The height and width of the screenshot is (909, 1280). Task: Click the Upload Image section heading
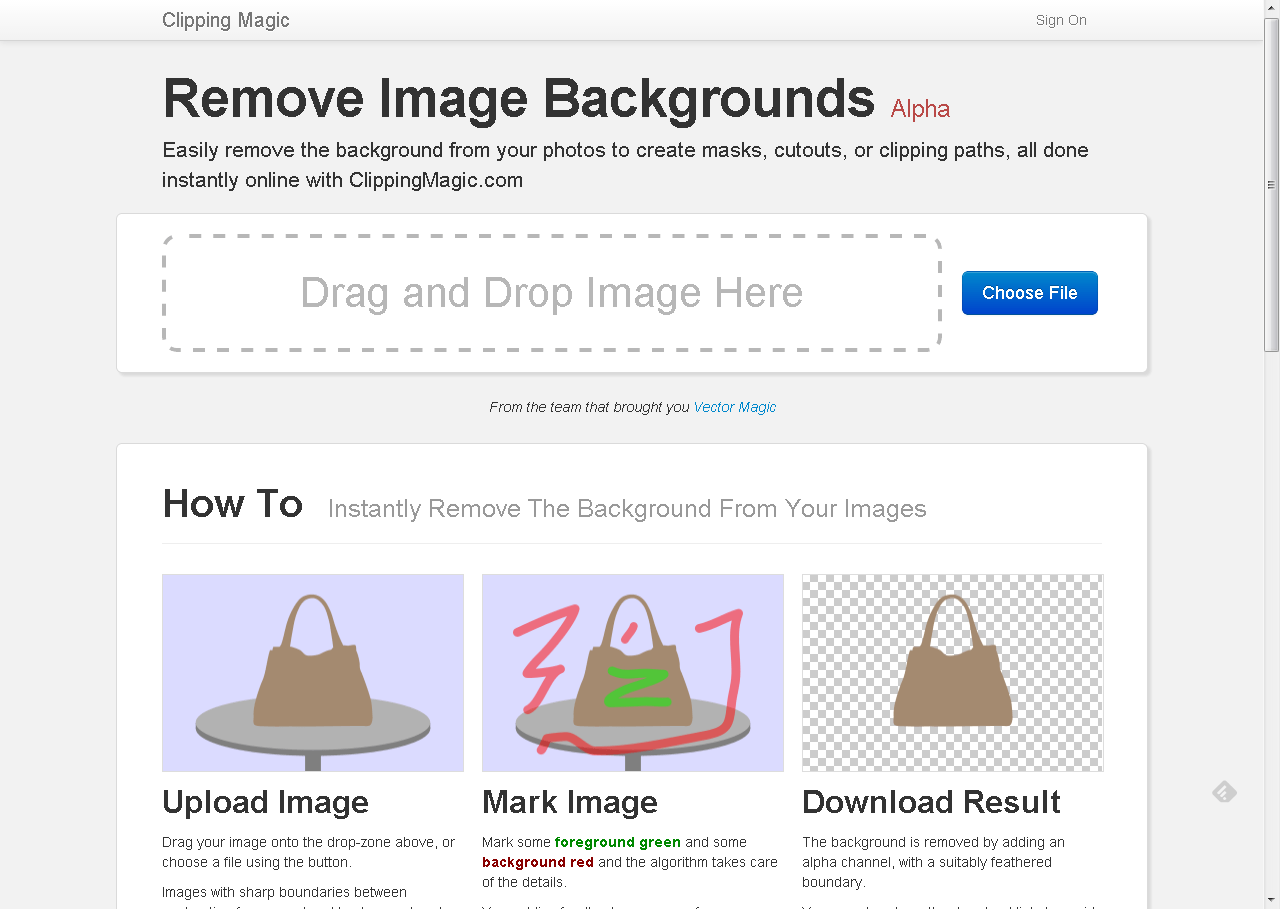[265, 802]
